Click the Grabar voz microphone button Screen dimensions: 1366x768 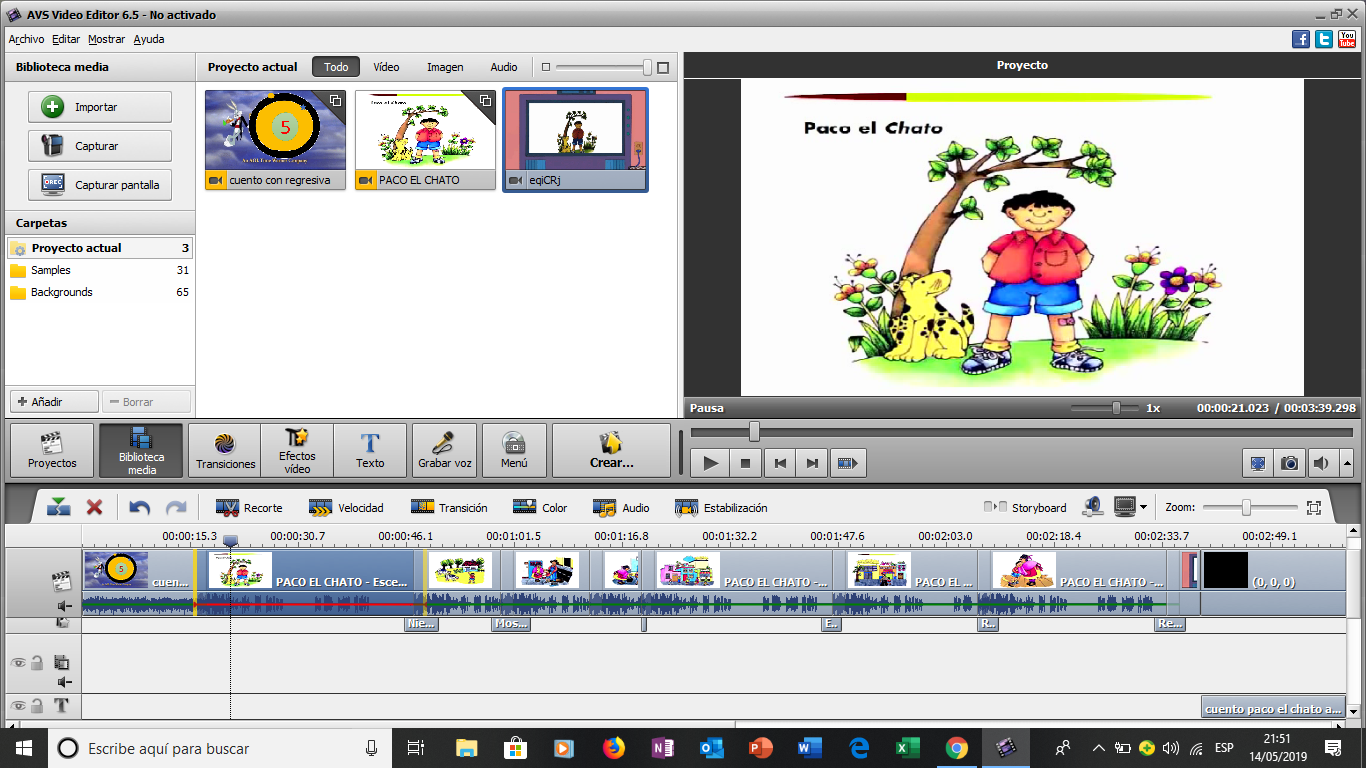(x=444, y=450)
